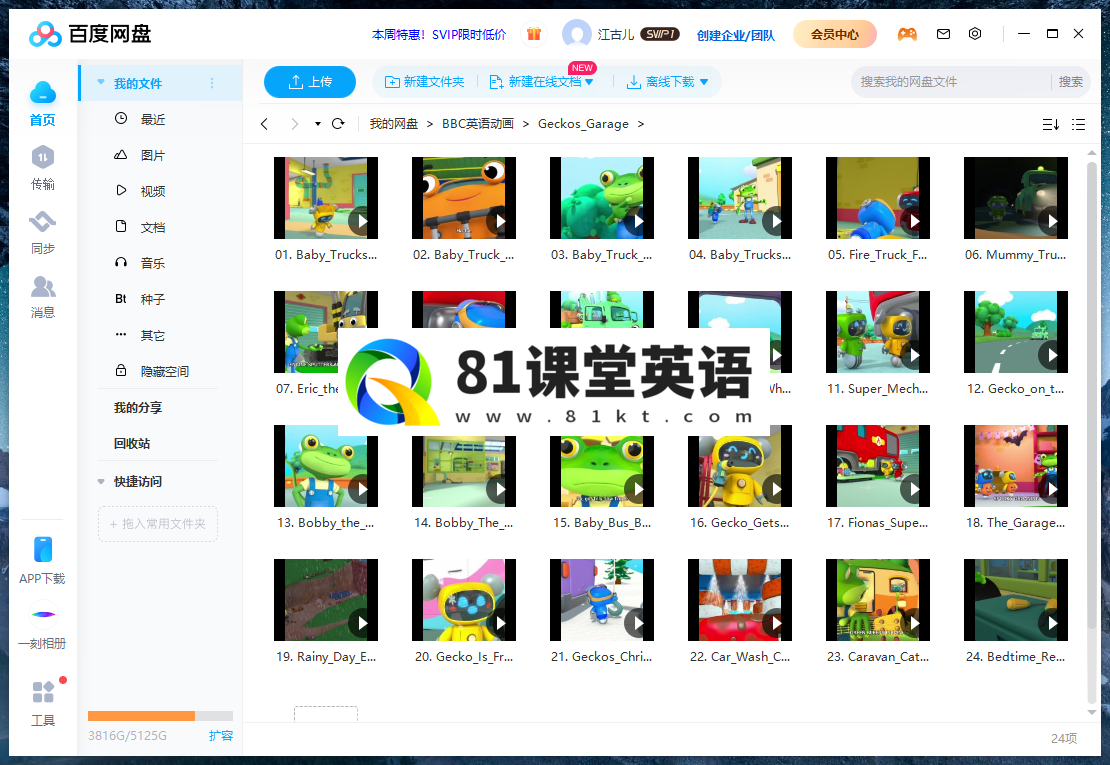
Task: Click the 扩容 expand storage link
Action: 221,735
